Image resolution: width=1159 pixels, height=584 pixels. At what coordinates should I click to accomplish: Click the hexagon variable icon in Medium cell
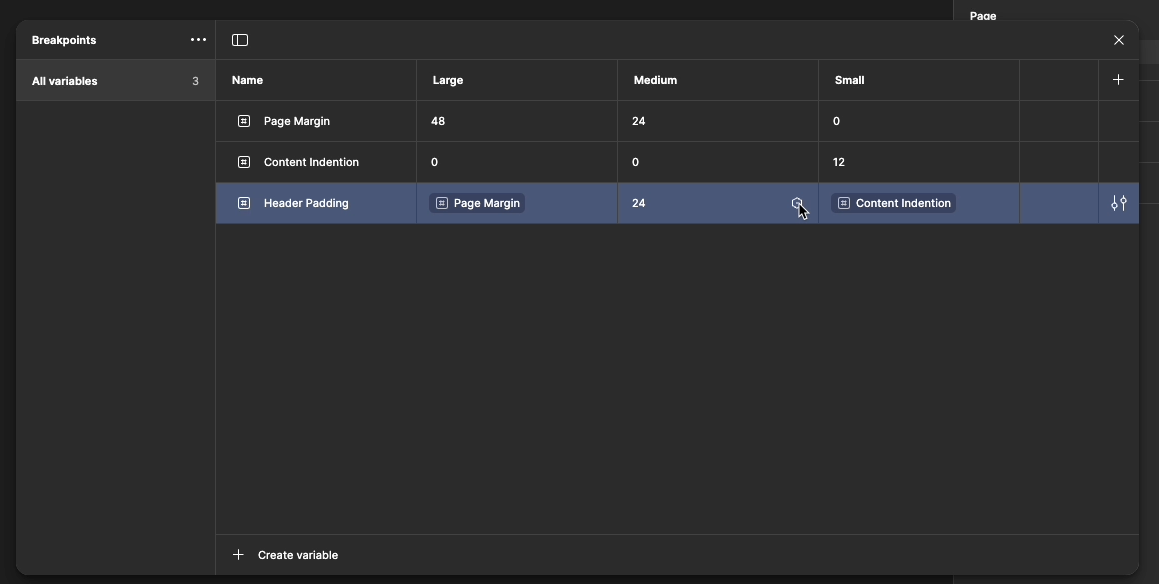click(x=797, y=203)
